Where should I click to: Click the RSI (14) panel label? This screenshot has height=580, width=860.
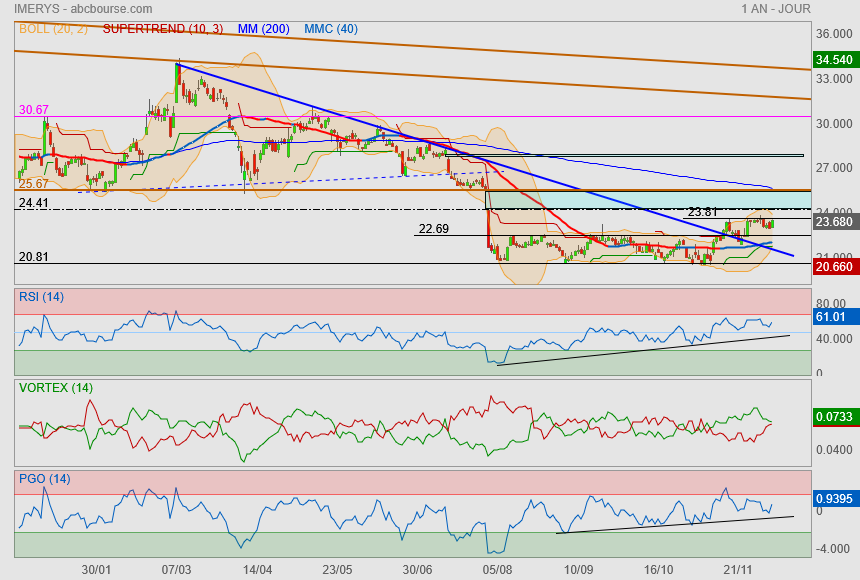click(41, 296)
